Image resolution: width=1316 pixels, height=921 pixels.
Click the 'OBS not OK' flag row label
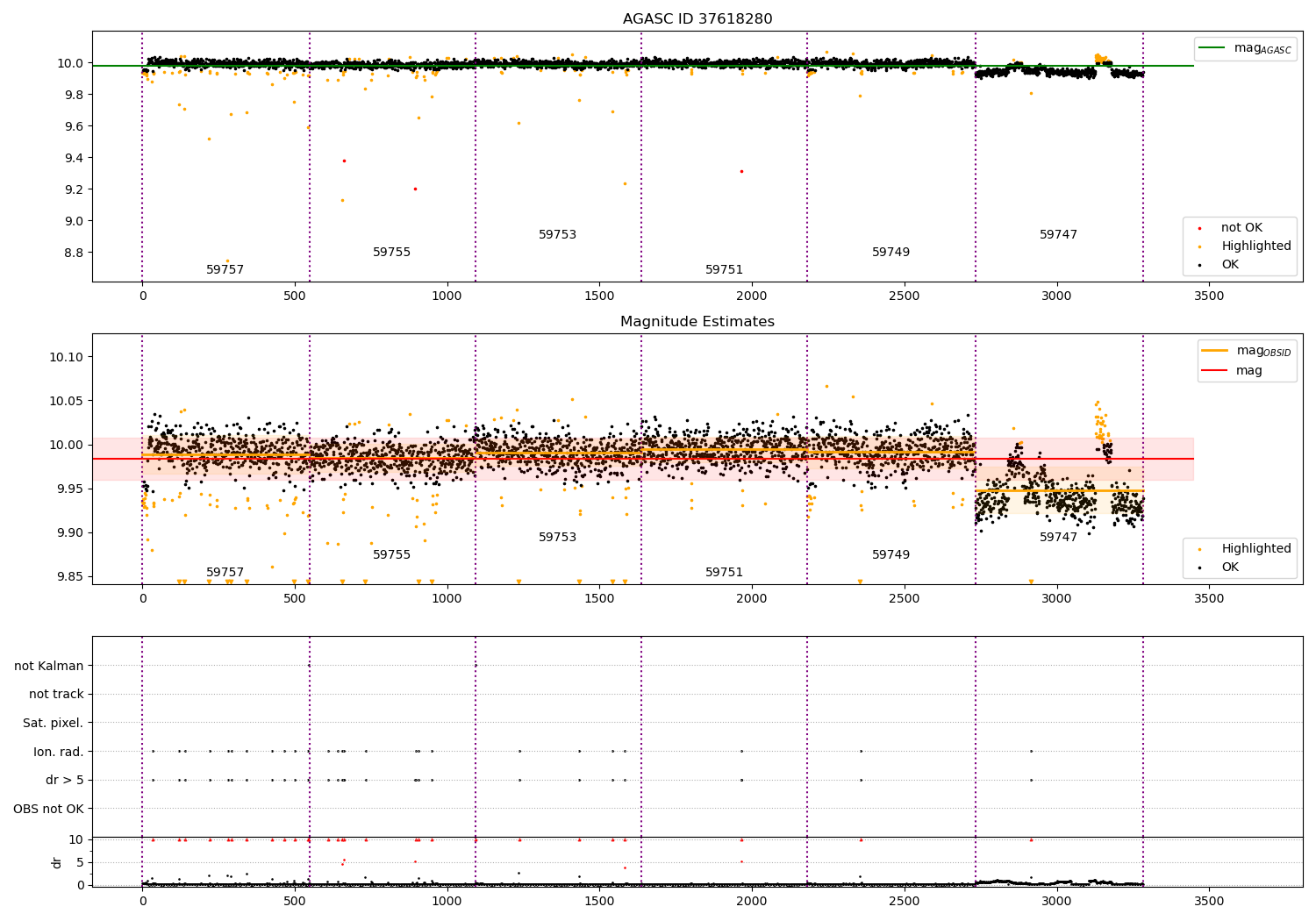pyautogui.click(x=49, y=809)
